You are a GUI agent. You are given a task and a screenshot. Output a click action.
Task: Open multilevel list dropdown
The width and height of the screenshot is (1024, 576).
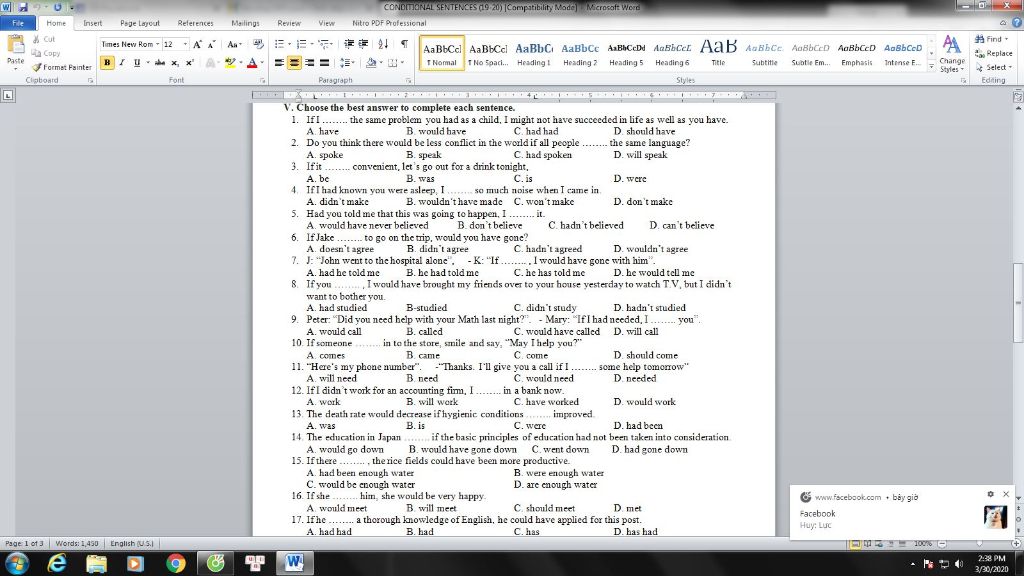[325, 44]
